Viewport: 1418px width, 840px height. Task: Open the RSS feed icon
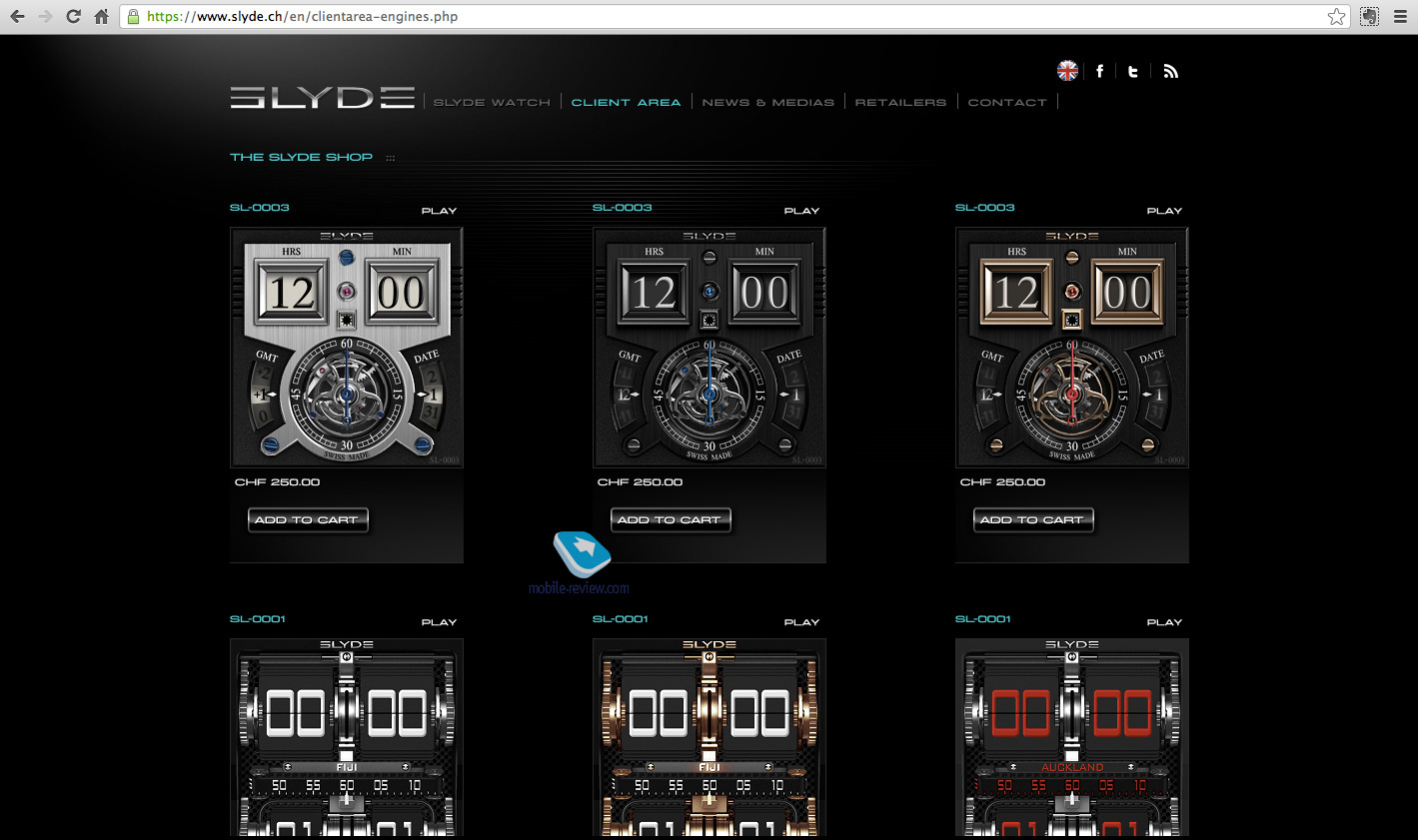1170,71
